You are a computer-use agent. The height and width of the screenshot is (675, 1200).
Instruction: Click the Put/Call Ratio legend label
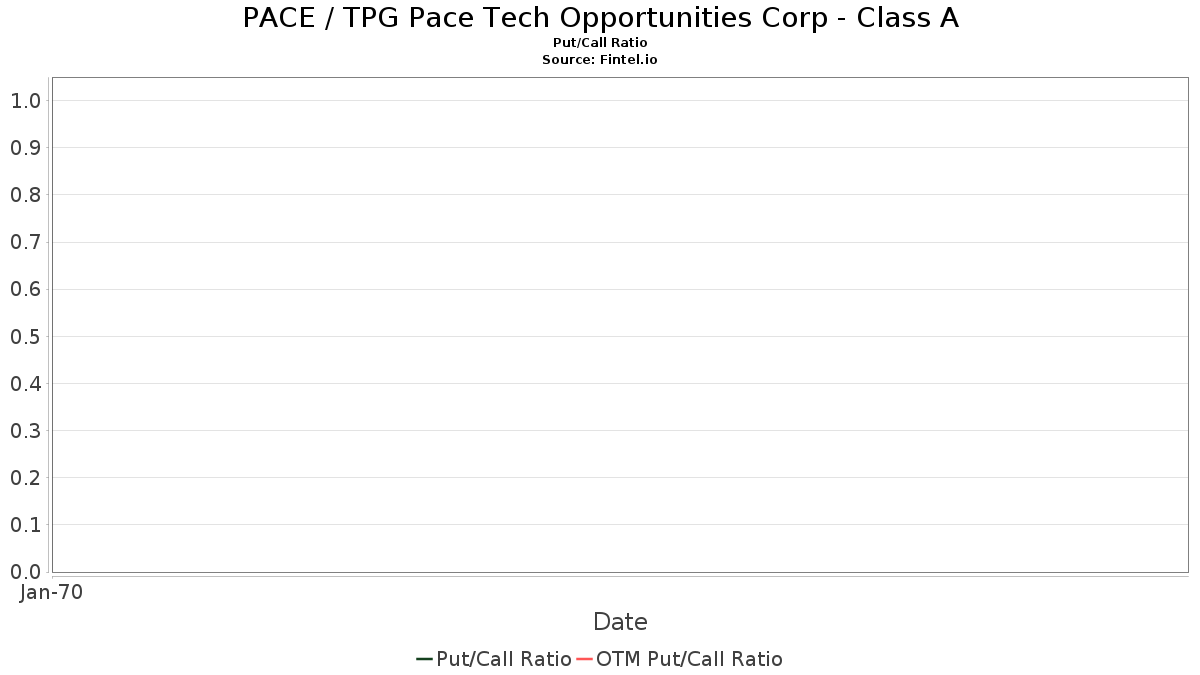click(504, 659)
